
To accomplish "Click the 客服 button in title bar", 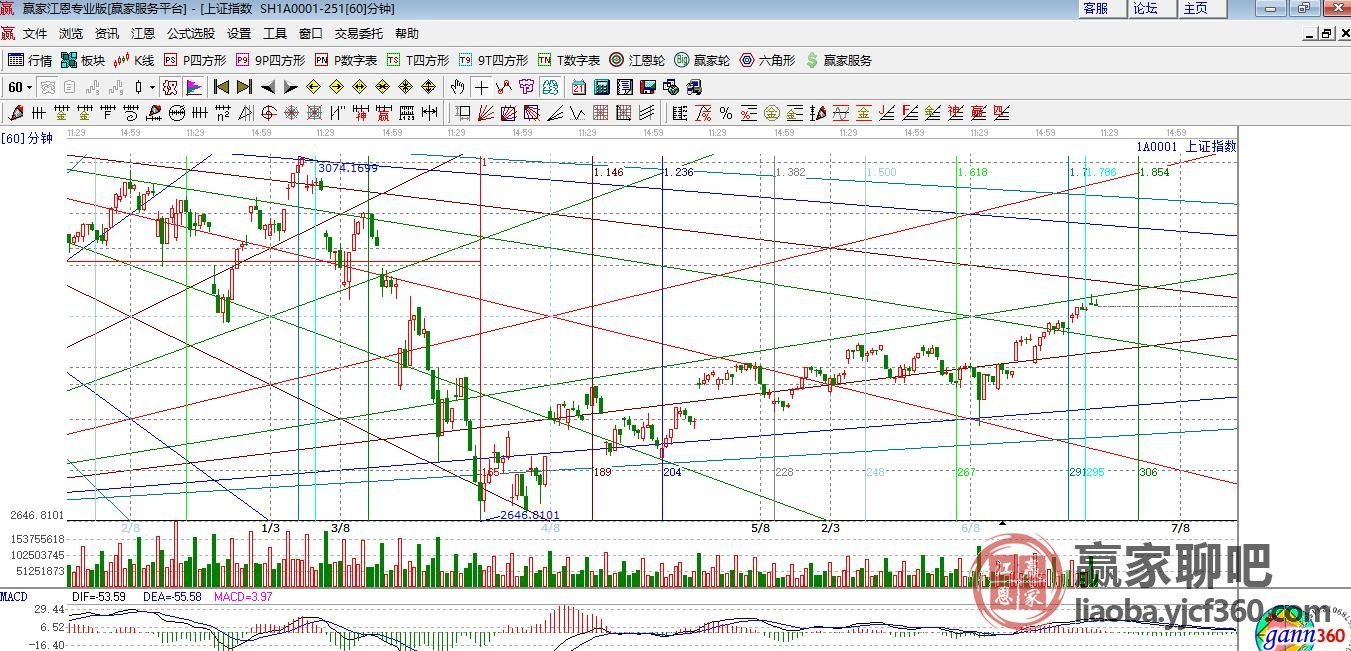I will [1101, 8].
